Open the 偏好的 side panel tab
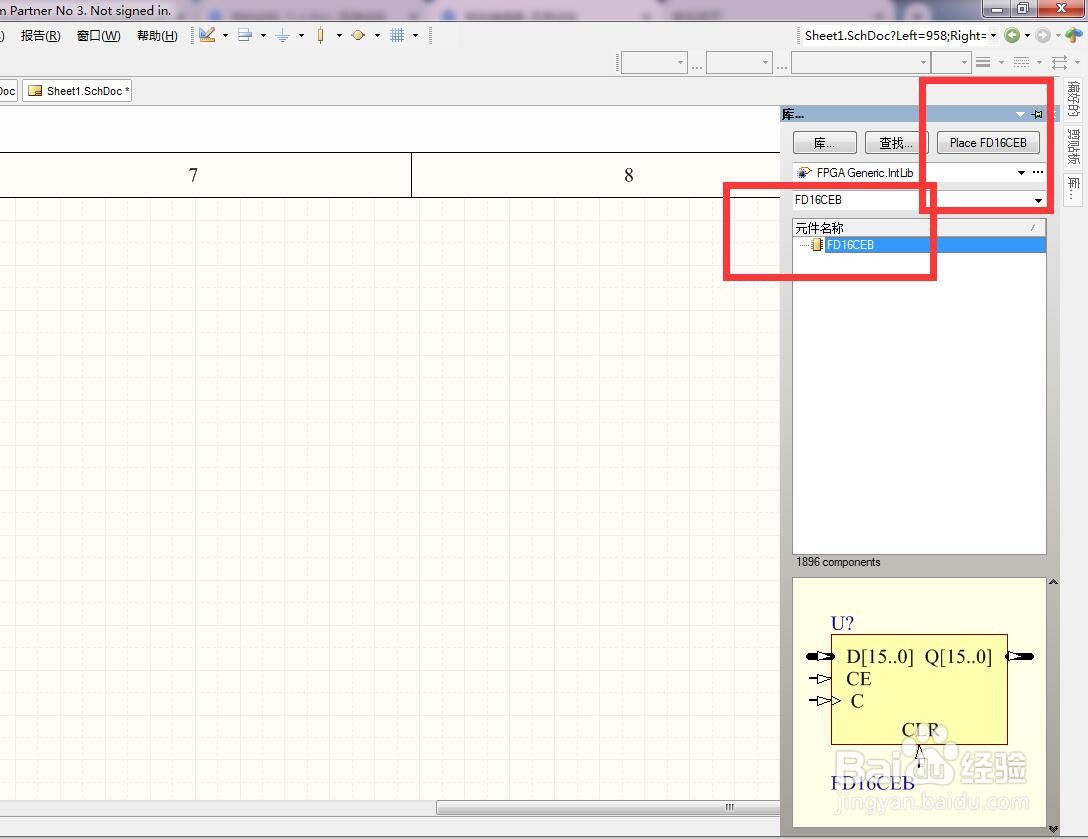This screenshot has width=1088, height=839. (x=1073, y=100)
